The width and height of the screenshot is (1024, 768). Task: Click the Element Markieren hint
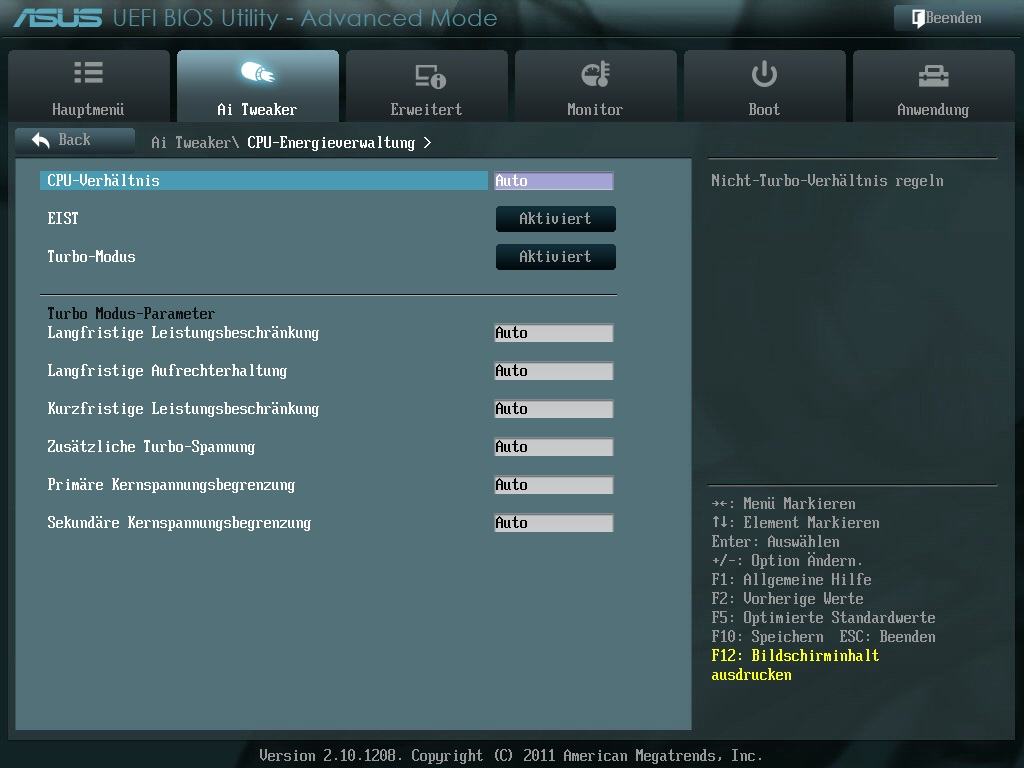pyautogui.click(x=795, y=523)
